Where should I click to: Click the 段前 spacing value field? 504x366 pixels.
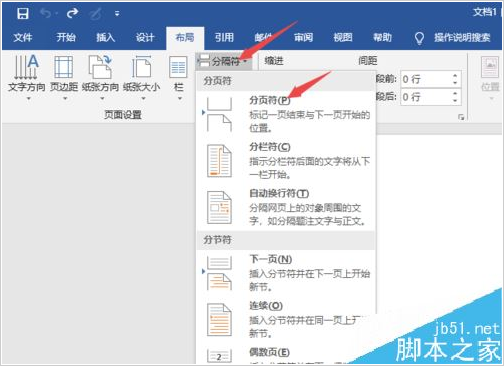[425, 79]
